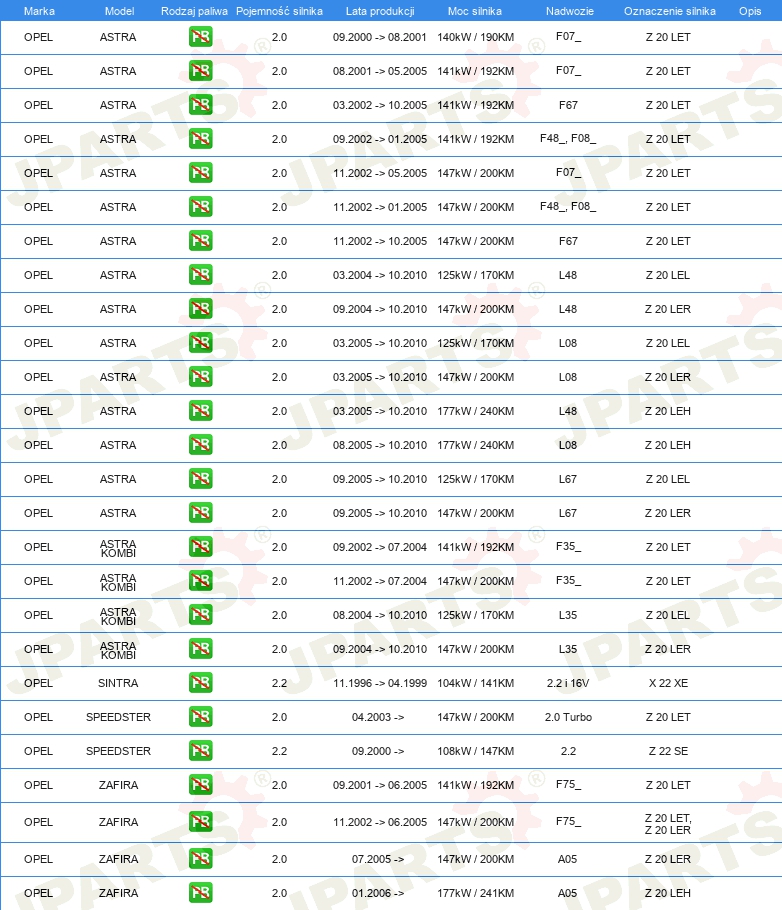Select the '177kW / 241KM' power cell
Screen dimensions: 782x910
[x=475, y=893]
